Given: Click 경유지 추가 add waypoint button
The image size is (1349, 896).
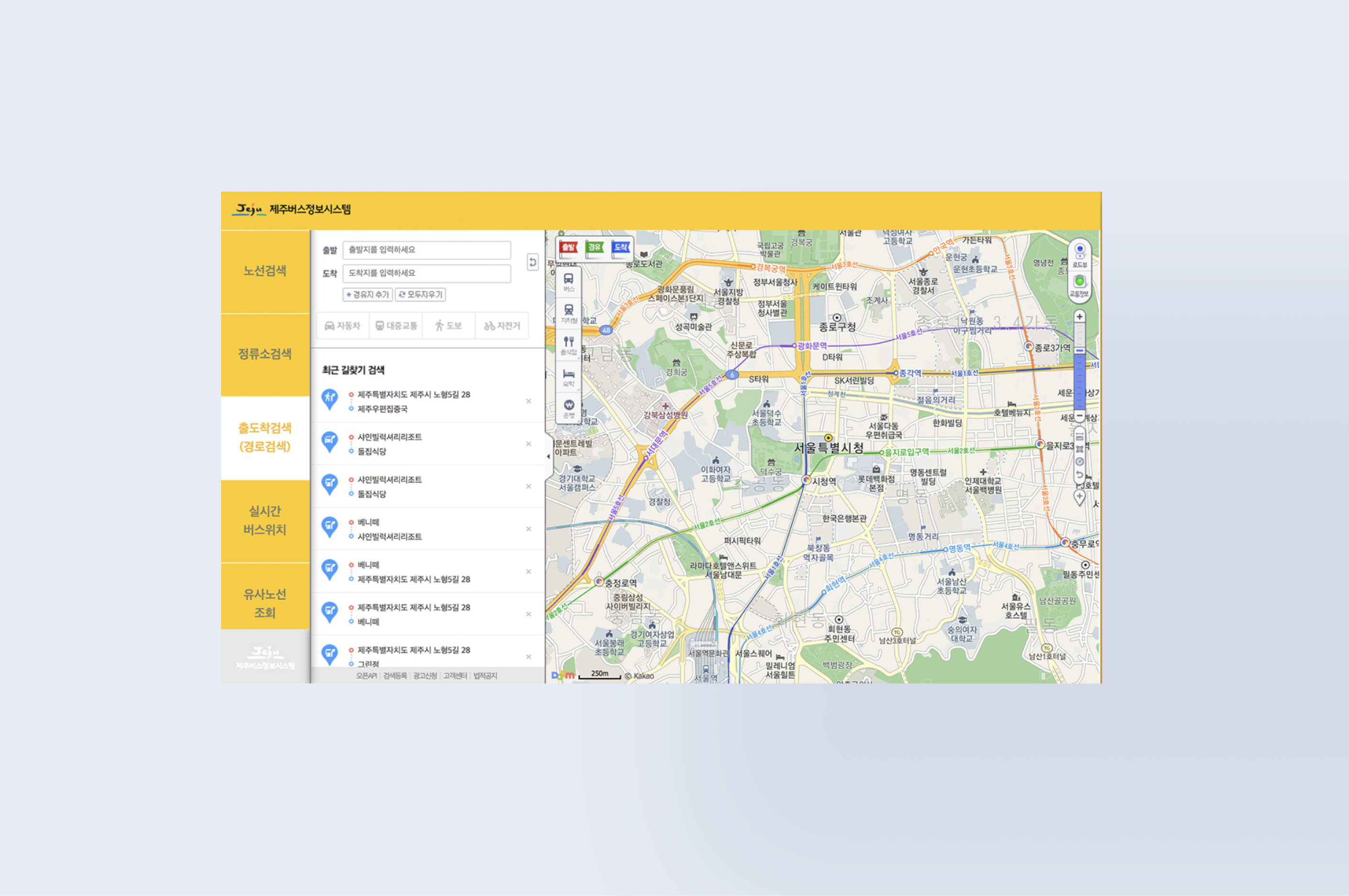Looking at the screenshot, I should 367,295.
